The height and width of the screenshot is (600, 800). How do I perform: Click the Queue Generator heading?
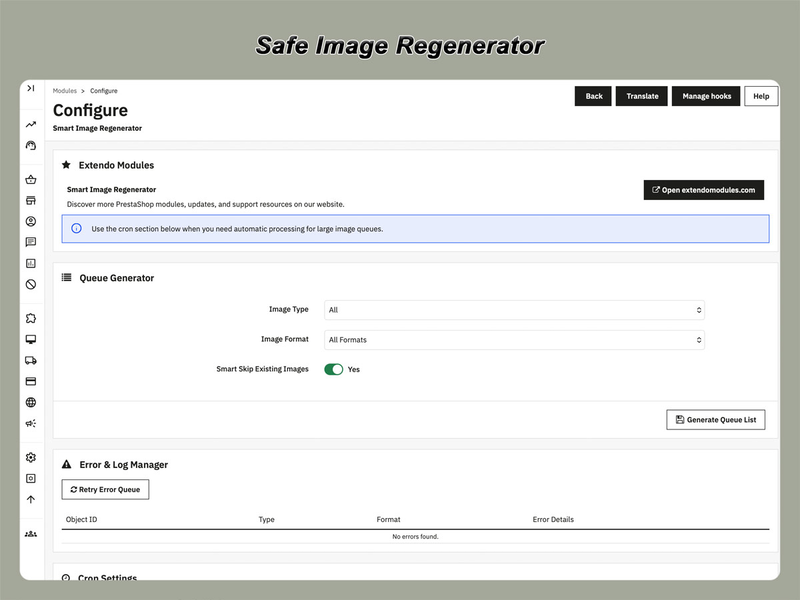[116, 278]
